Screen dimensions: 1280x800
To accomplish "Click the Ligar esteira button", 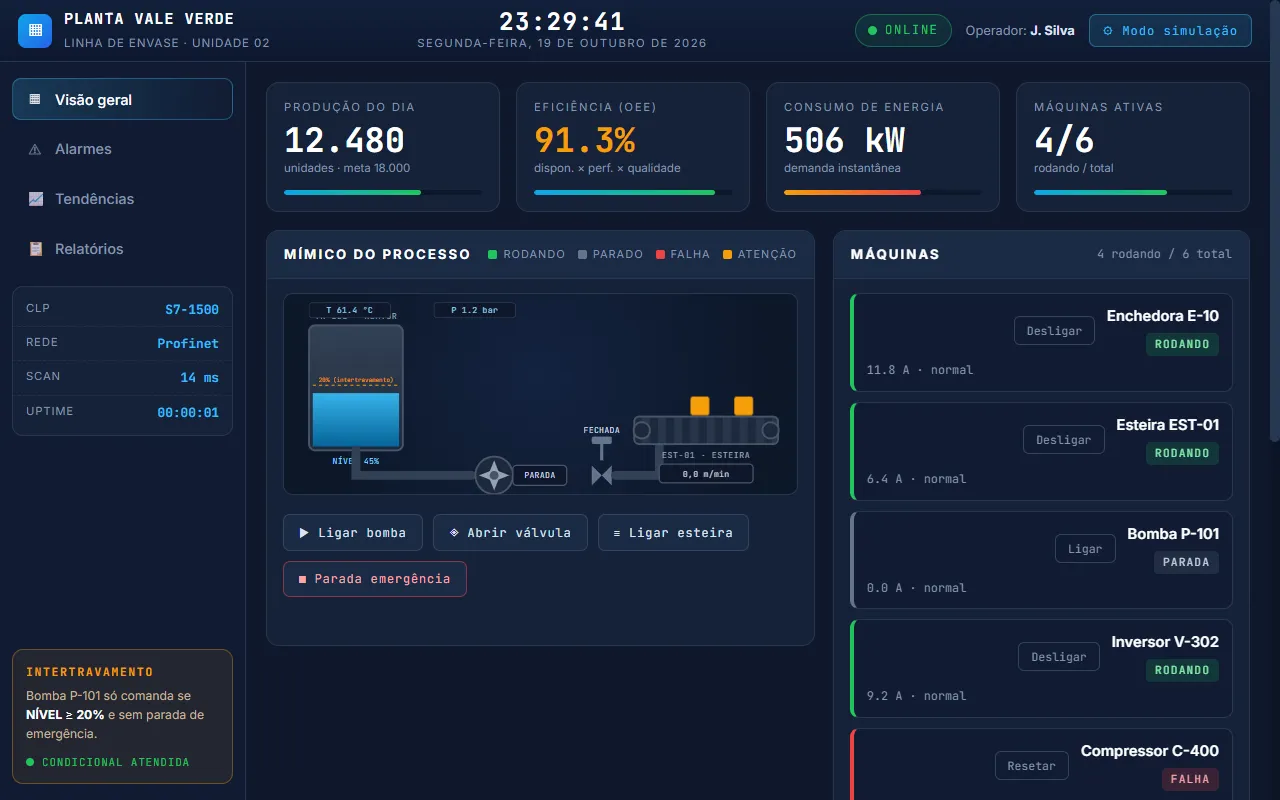I will point(673,533).
